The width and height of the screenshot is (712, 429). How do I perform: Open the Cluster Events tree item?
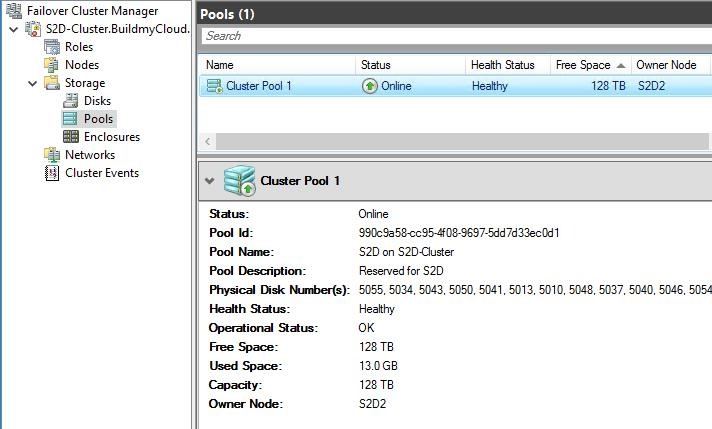tap(102, 173)
